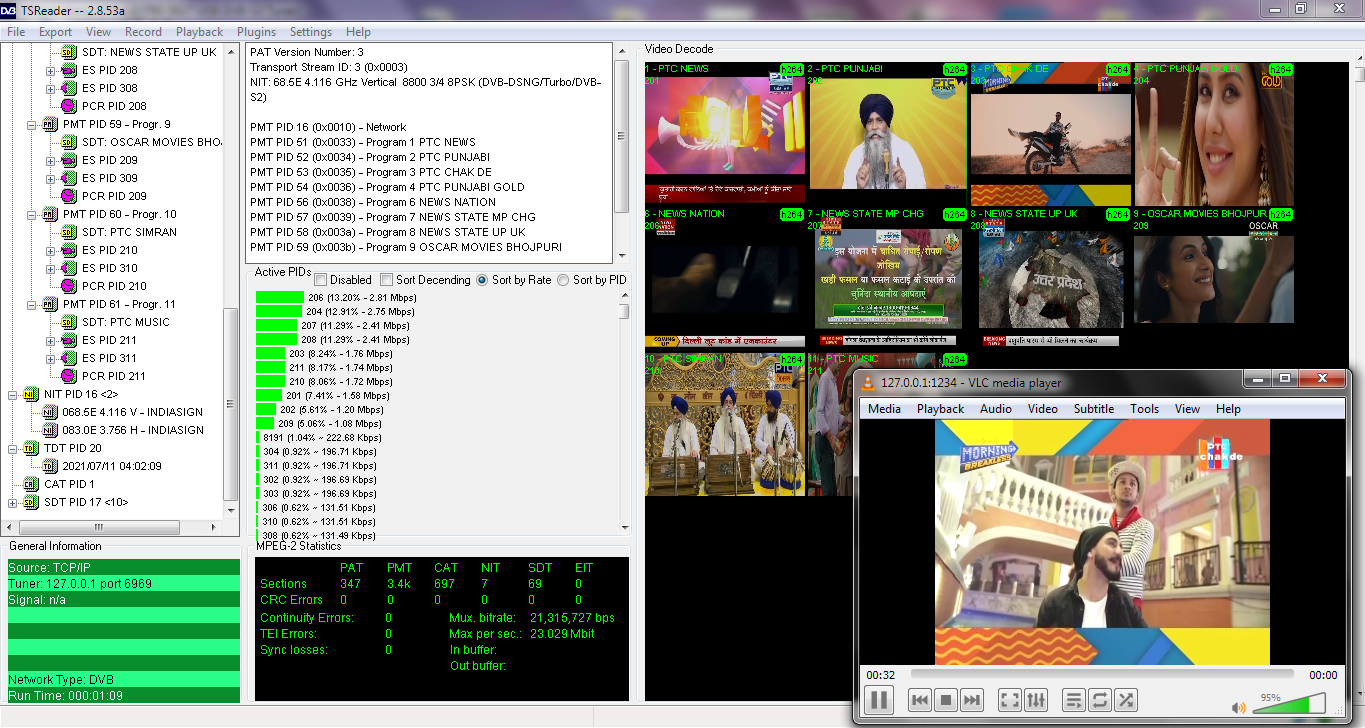This screenshot has height=728, width=1365.
Task: Expand the ES PID 209 node
Action: pos(51,160)
